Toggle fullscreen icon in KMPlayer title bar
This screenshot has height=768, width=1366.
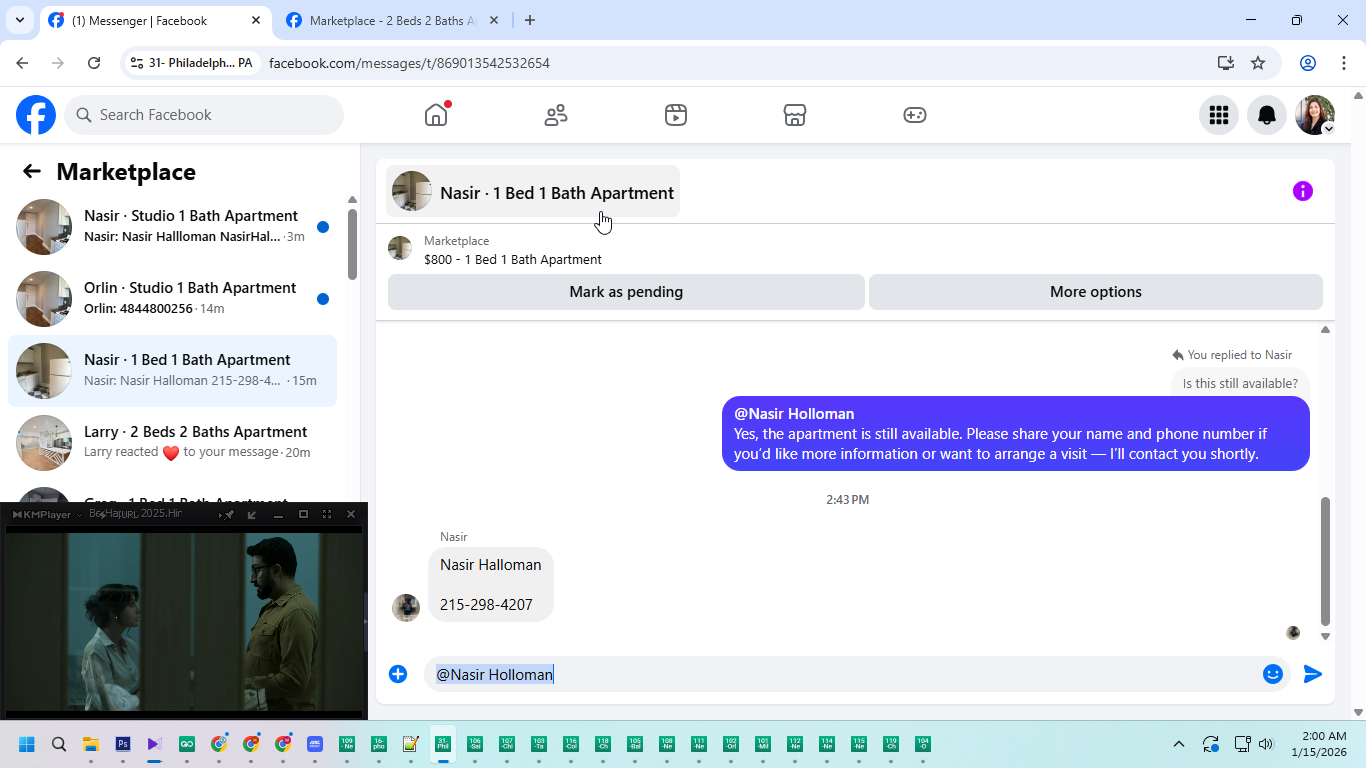[327, 514]
